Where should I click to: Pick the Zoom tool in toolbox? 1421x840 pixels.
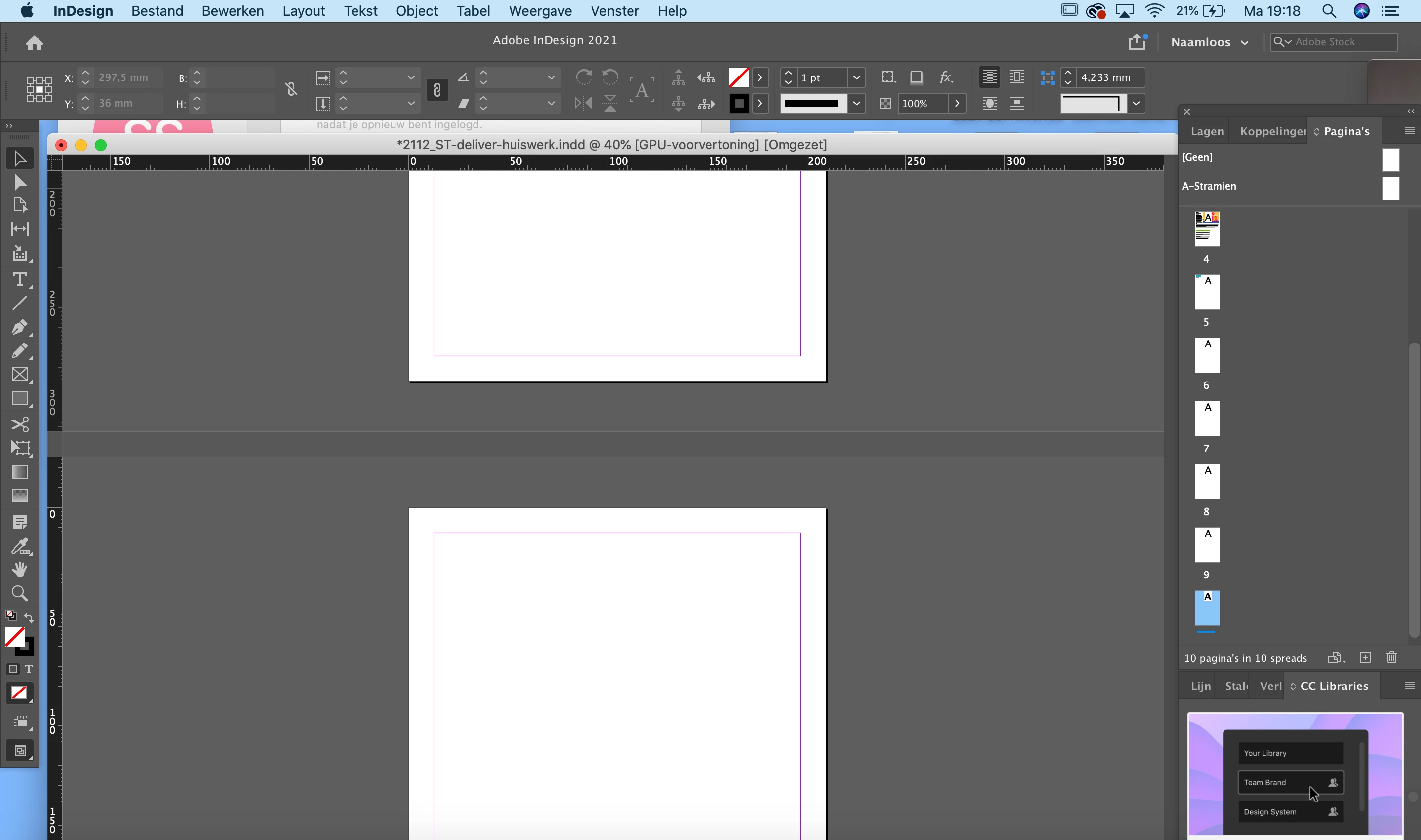[x=19, y=593]
